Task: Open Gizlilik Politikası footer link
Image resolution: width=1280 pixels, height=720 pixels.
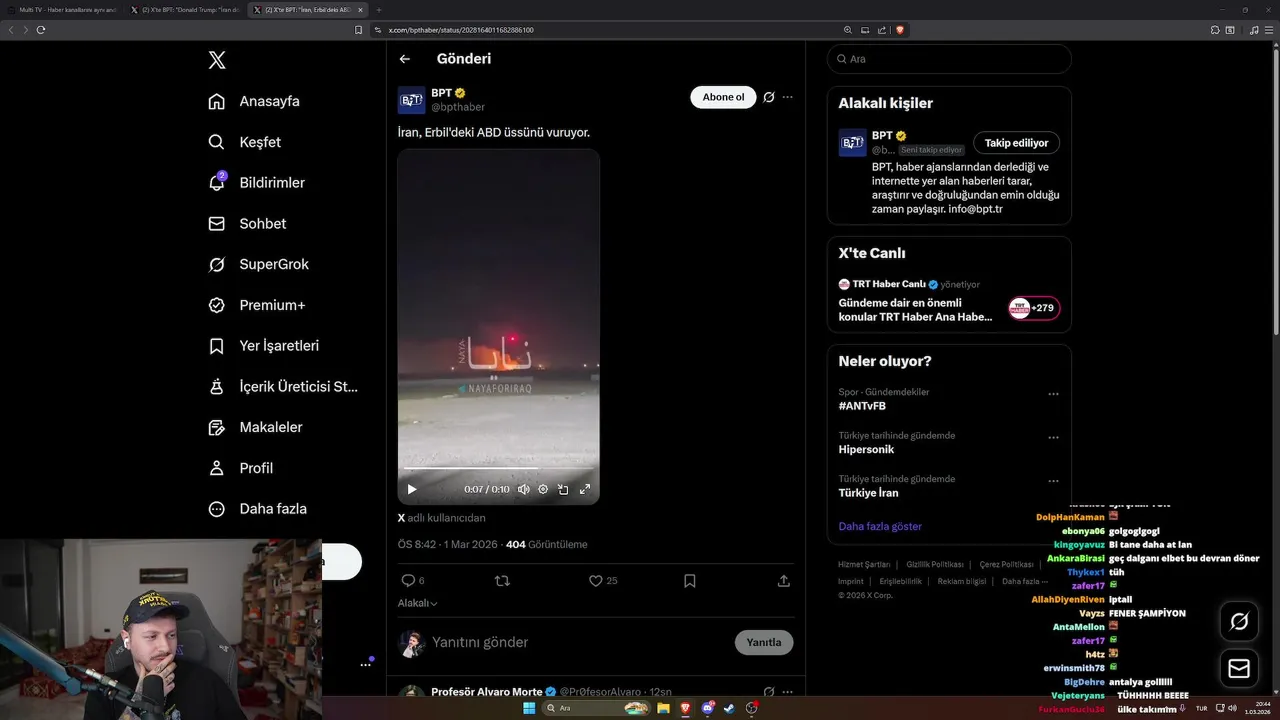Action: pyautogui.click(x=935, y=564)
